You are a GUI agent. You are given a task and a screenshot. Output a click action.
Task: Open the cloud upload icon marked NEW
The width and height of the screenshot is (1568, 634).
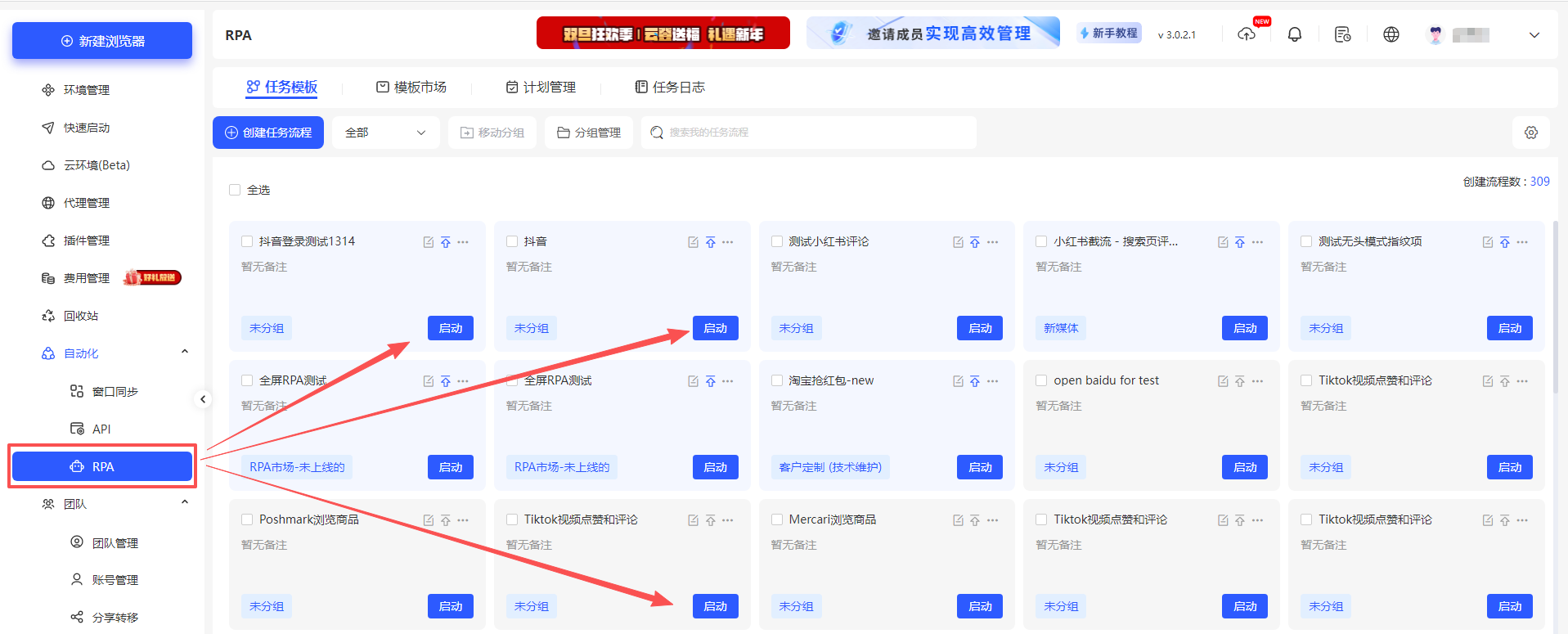[1247, 34]
